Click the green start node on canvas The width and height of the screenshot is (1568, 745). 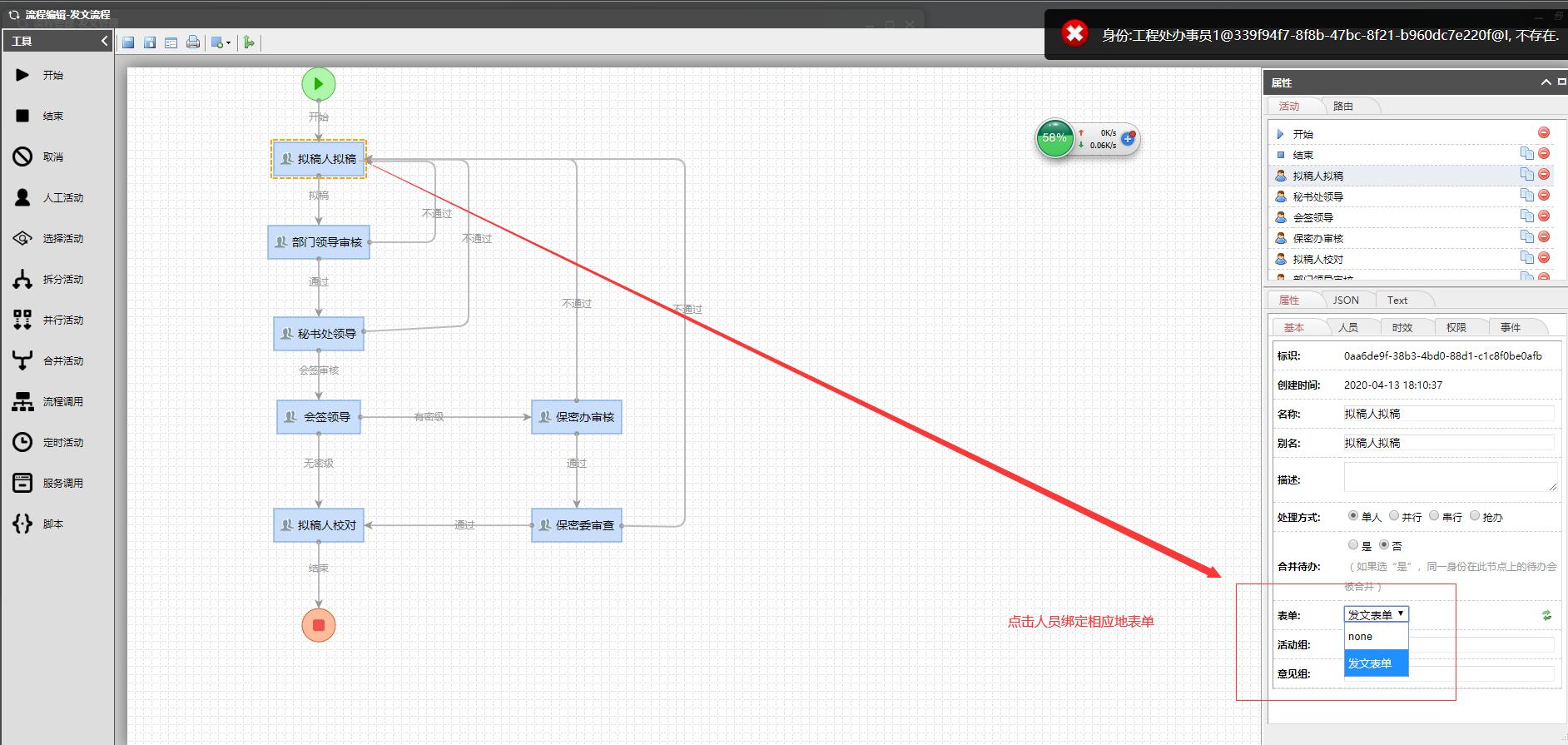[x=319, y=83]
